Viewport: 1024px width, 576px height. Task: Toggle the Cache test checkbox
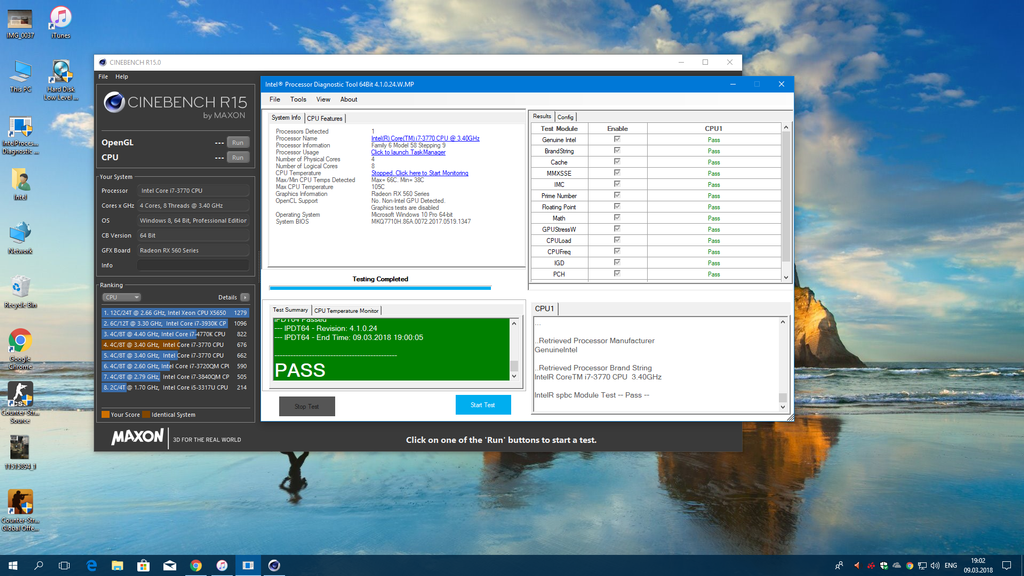pyautogui.click(x=616, y=161)
